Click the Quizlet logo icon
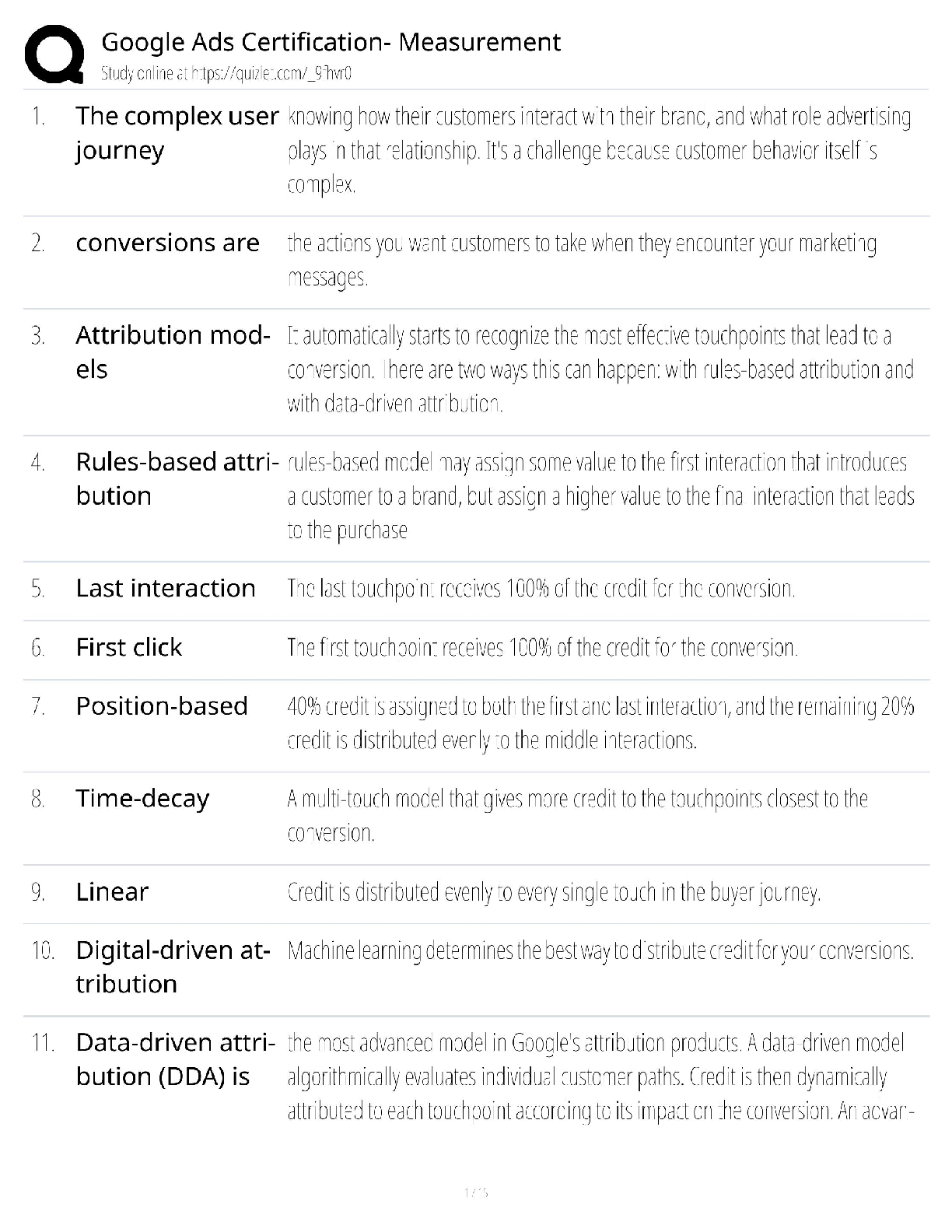Image resolution: width=952 pixels, height=1232 pixels. (x=54, y=54)
